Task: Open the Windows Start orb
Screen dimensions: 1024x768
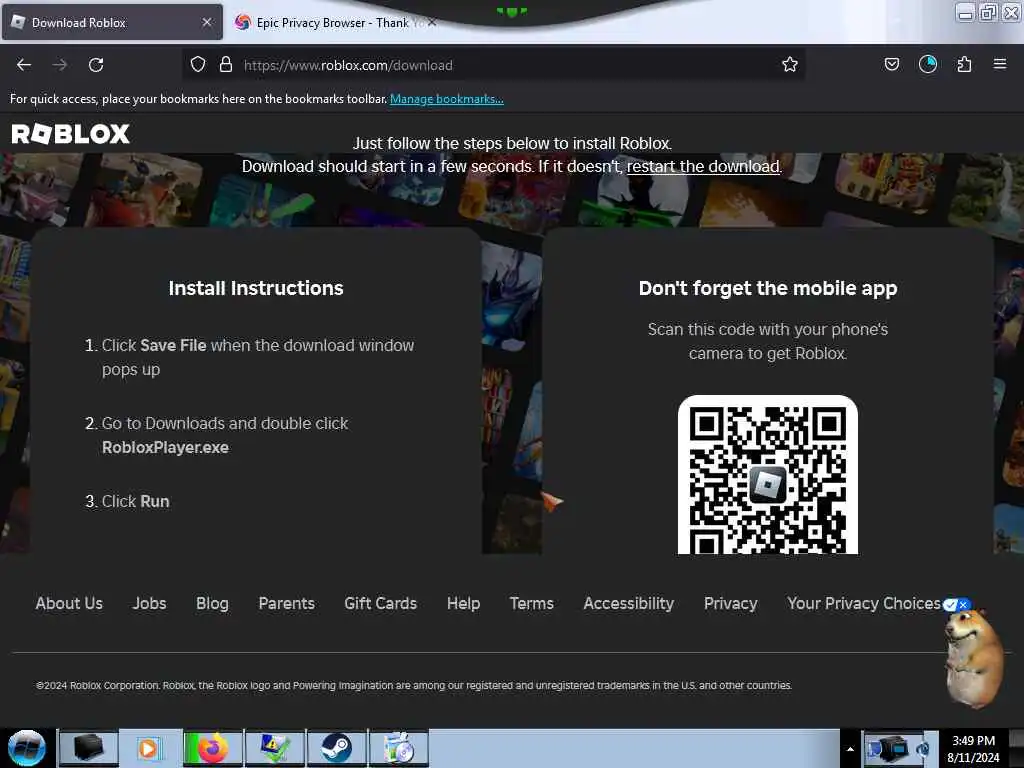Action: 26,748
